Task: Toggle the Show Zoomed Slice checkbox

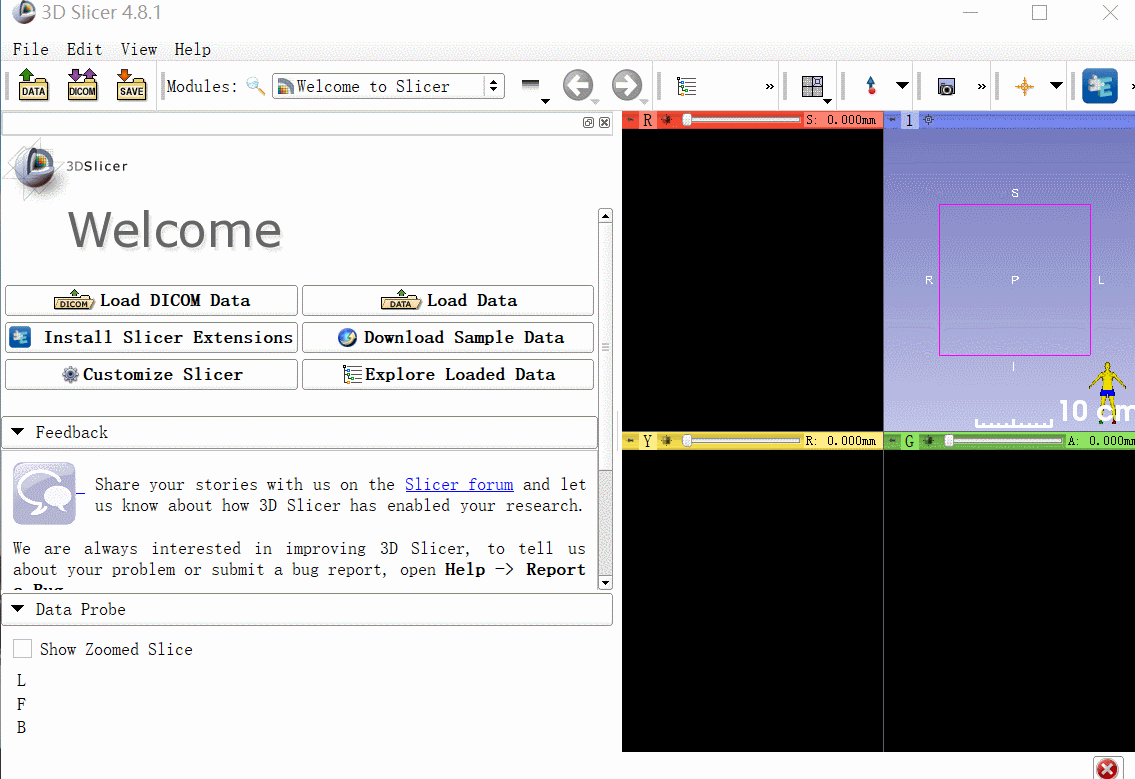Action: (22, 648)
